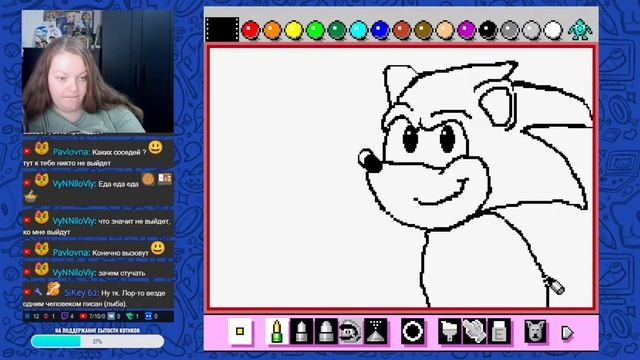640x360 pixels.
Task: Select the circle shape tool
Action: [413, 331]
